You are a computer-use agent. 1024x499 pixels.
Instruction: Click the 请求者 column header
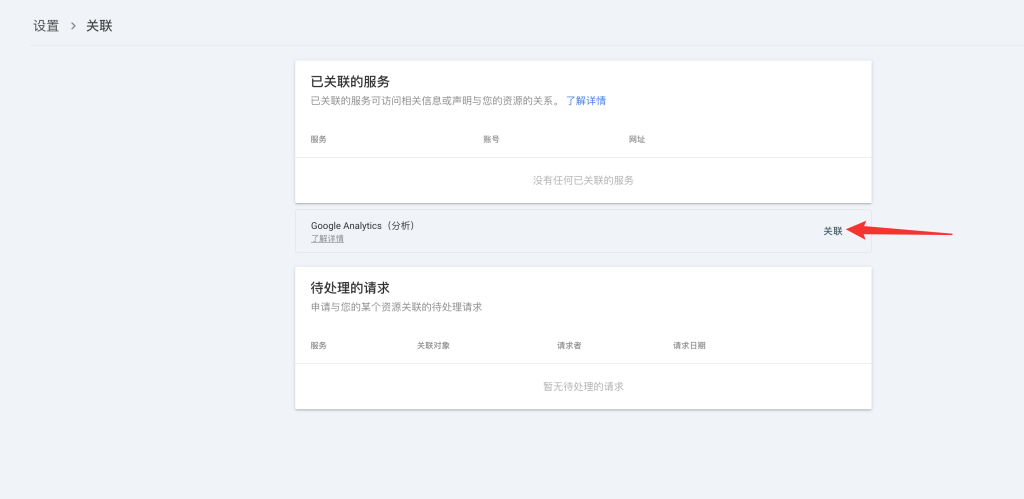[569, 346]
